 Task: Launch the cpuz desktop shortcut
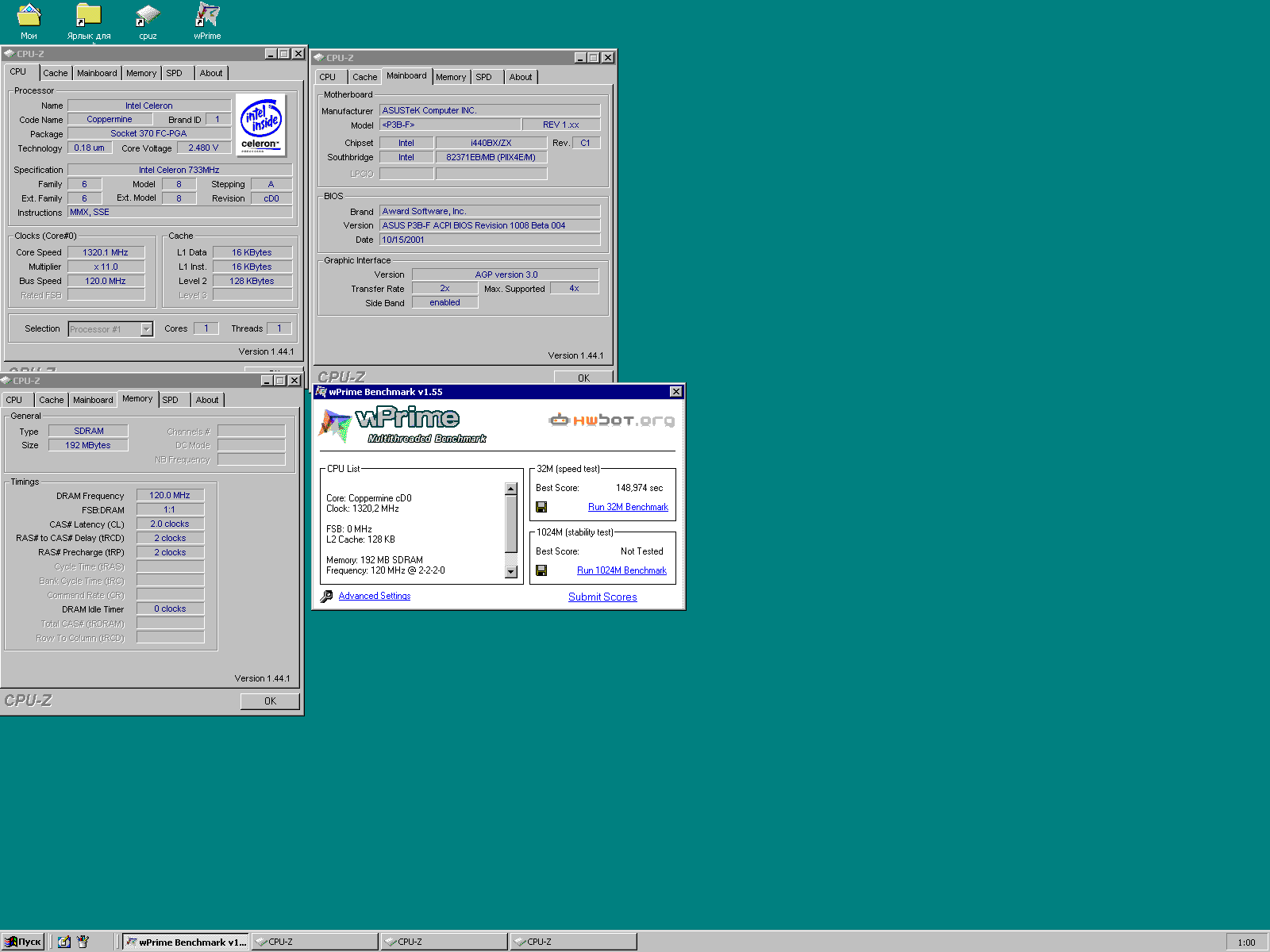[148, 21]
